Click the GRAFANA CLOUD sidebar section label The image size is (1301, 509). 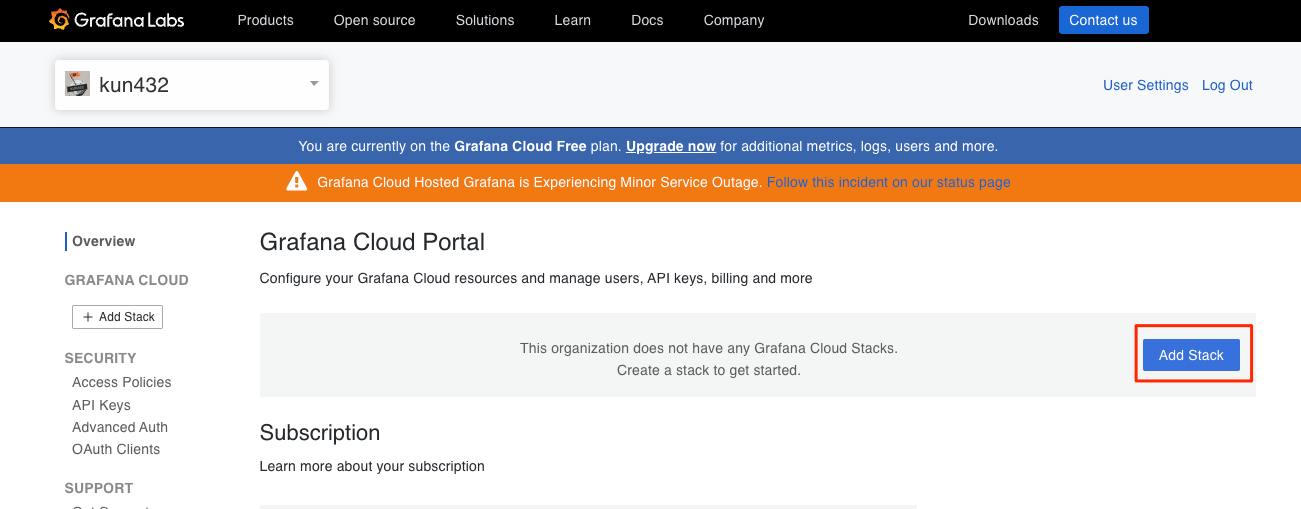pos(127,280)
